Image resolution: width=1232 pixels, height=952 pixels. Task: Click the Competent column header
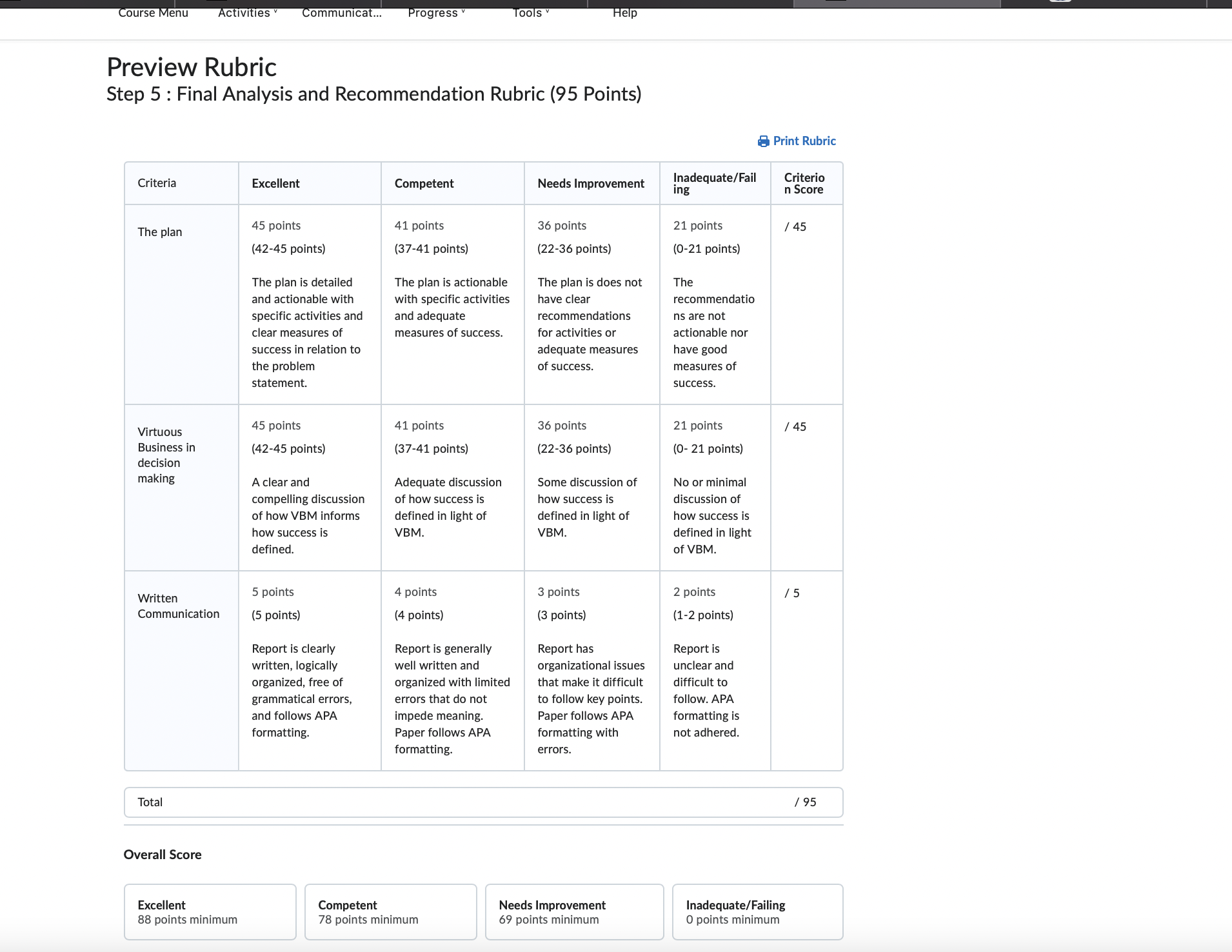(x=453, y=183)
